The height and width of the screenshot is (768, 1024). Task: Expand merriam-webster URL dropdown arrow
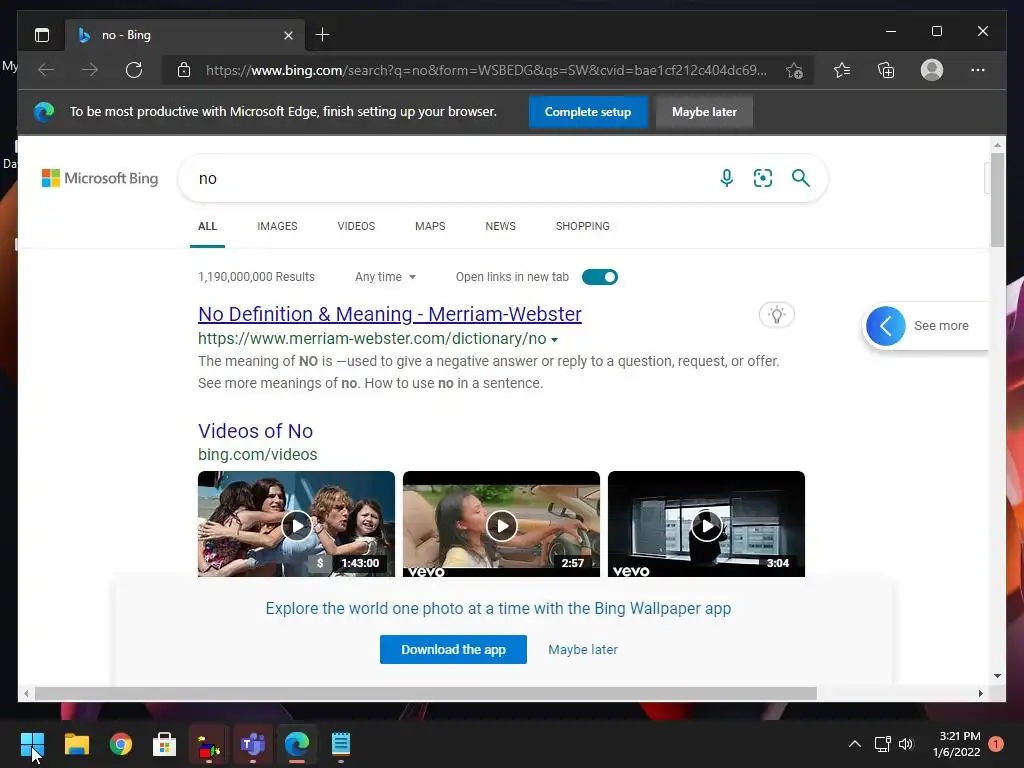point(554,340)
